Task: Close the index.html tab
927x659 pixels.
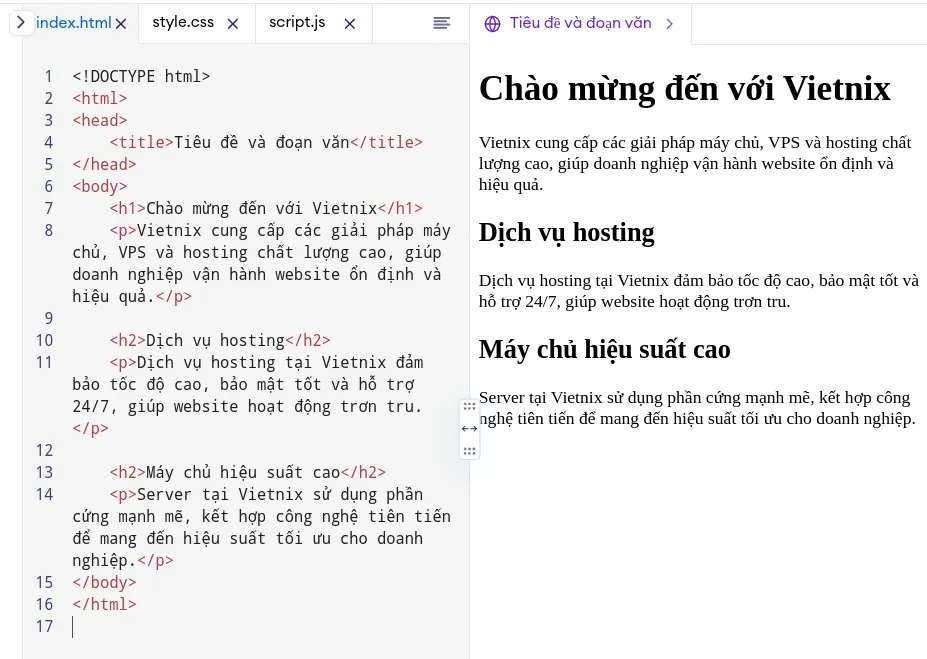Action: (x=121, y=23)
